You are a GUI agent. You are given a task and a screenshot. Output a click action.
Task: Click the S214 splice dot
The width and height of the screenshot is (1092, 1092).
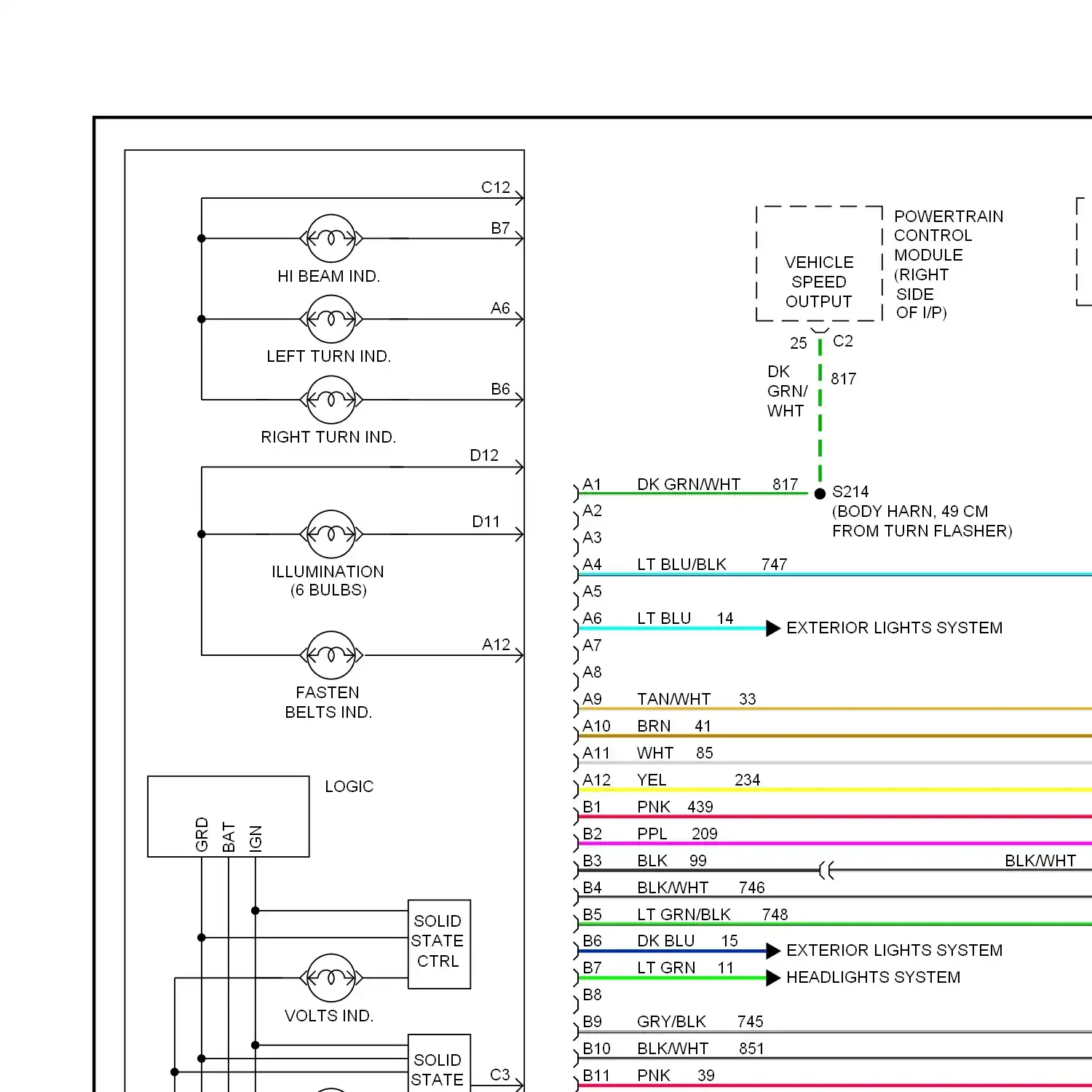point(820,494)
